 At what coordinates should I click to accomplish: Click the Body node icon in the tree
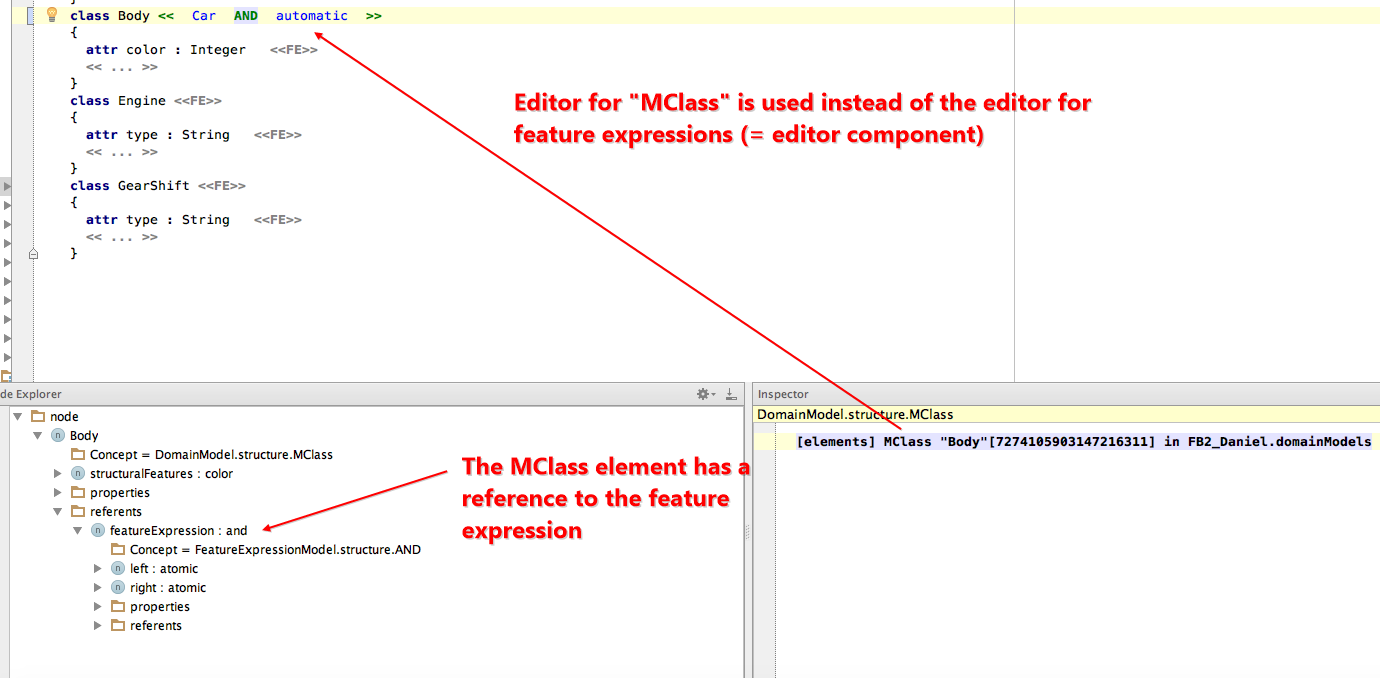click(58, 436)
